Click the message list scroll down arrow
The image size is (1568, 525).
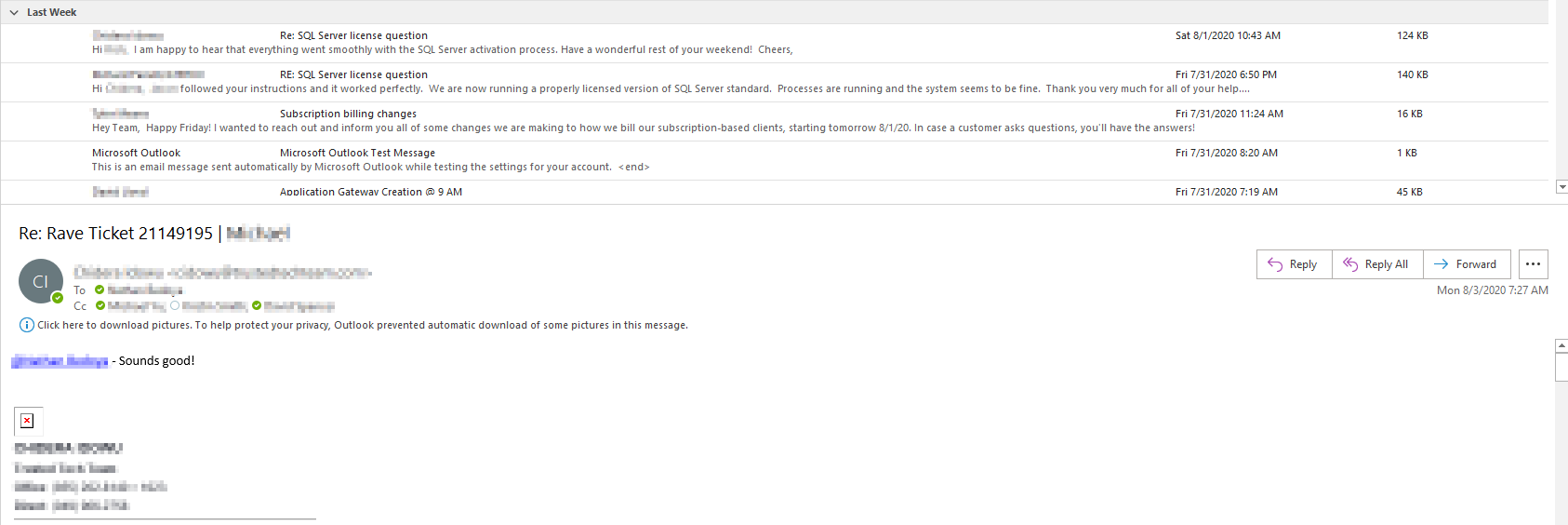(1561, 187)
